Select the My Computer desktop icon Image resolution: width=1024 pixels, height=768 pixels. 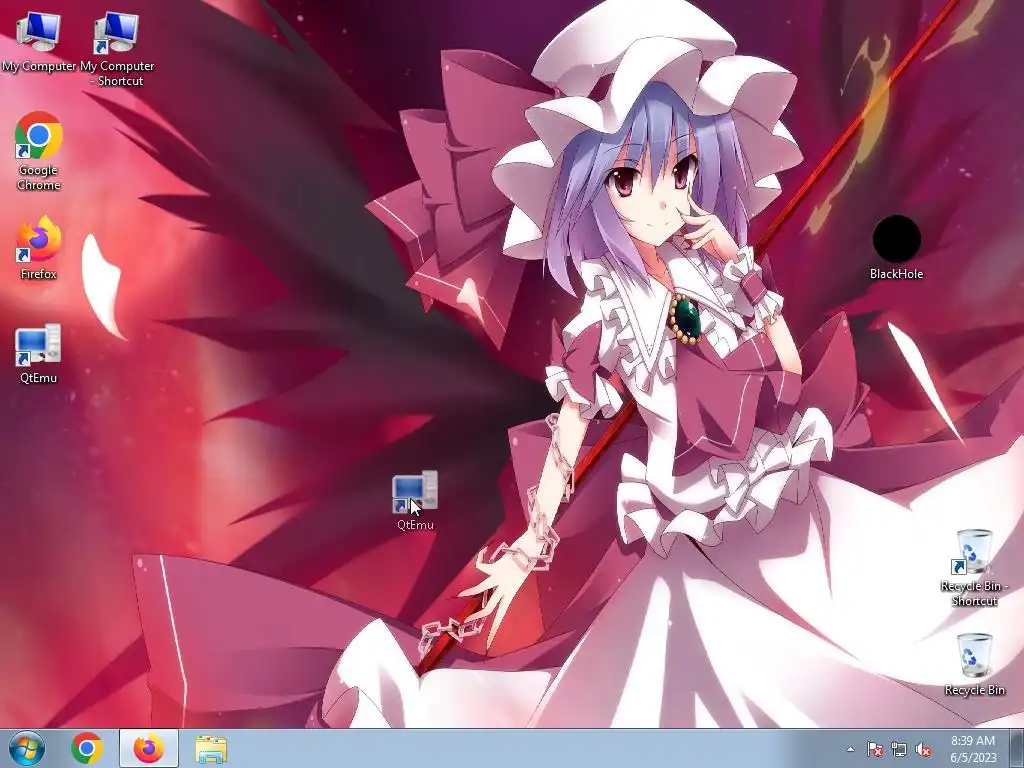click(38, 41)
